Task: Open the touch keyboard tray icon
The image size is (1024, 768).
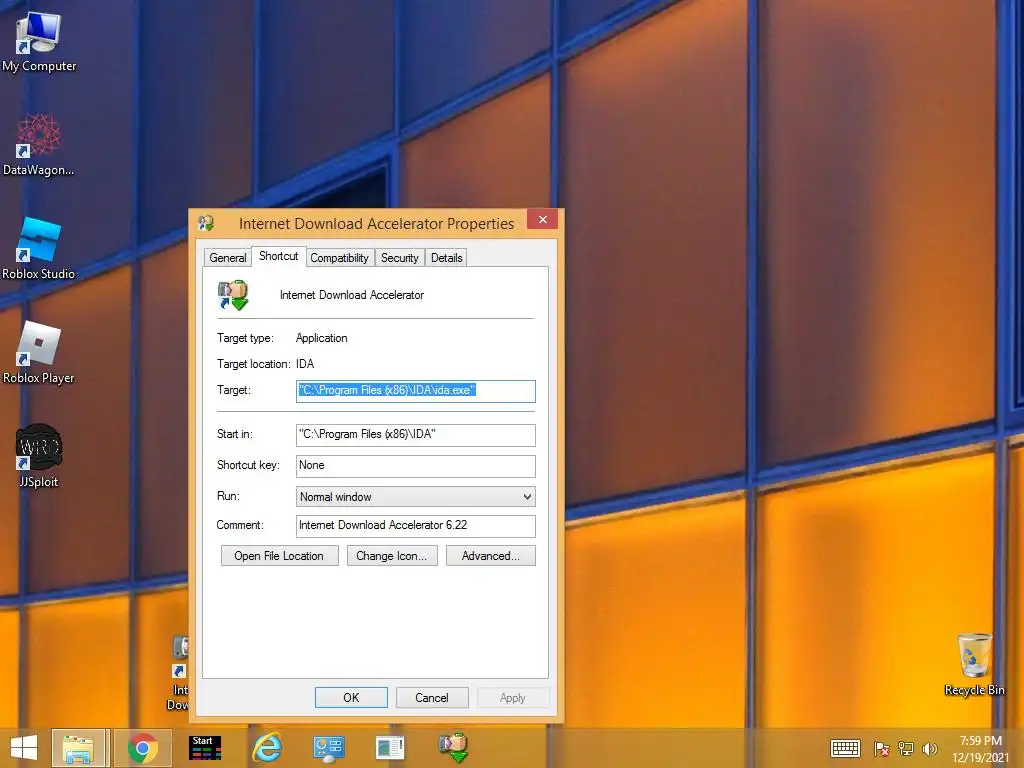Action: coord(845,748)
